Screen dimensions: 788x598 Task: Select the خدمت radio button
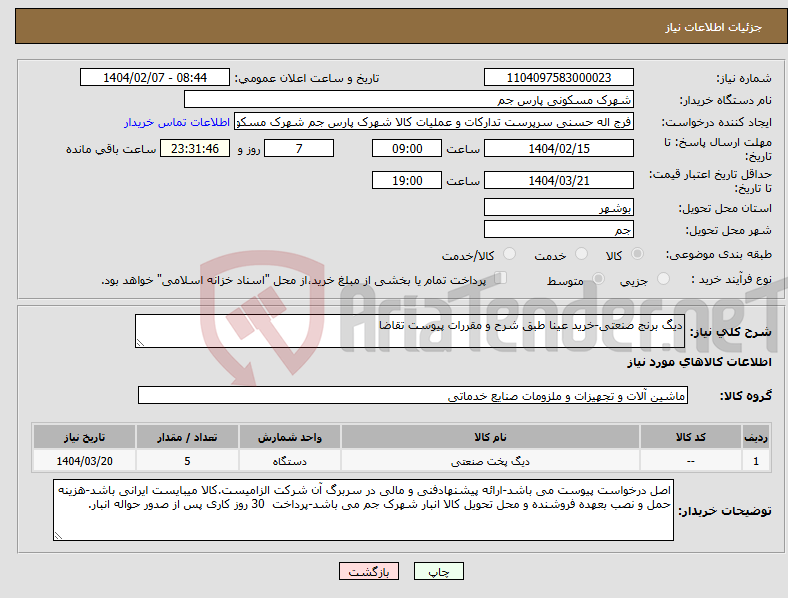(x=581, y=254)
